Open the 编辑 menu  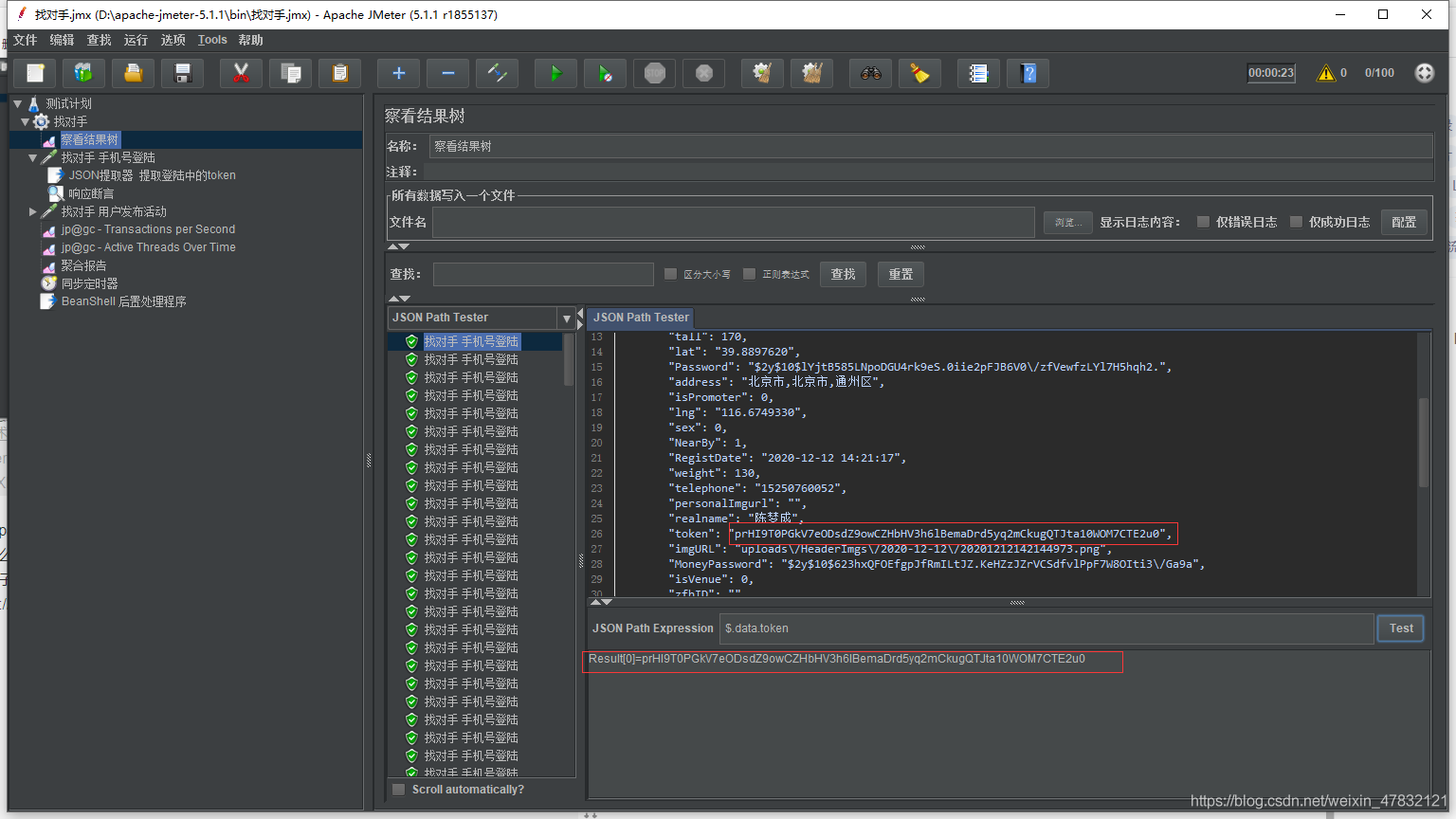pos(62,40)
